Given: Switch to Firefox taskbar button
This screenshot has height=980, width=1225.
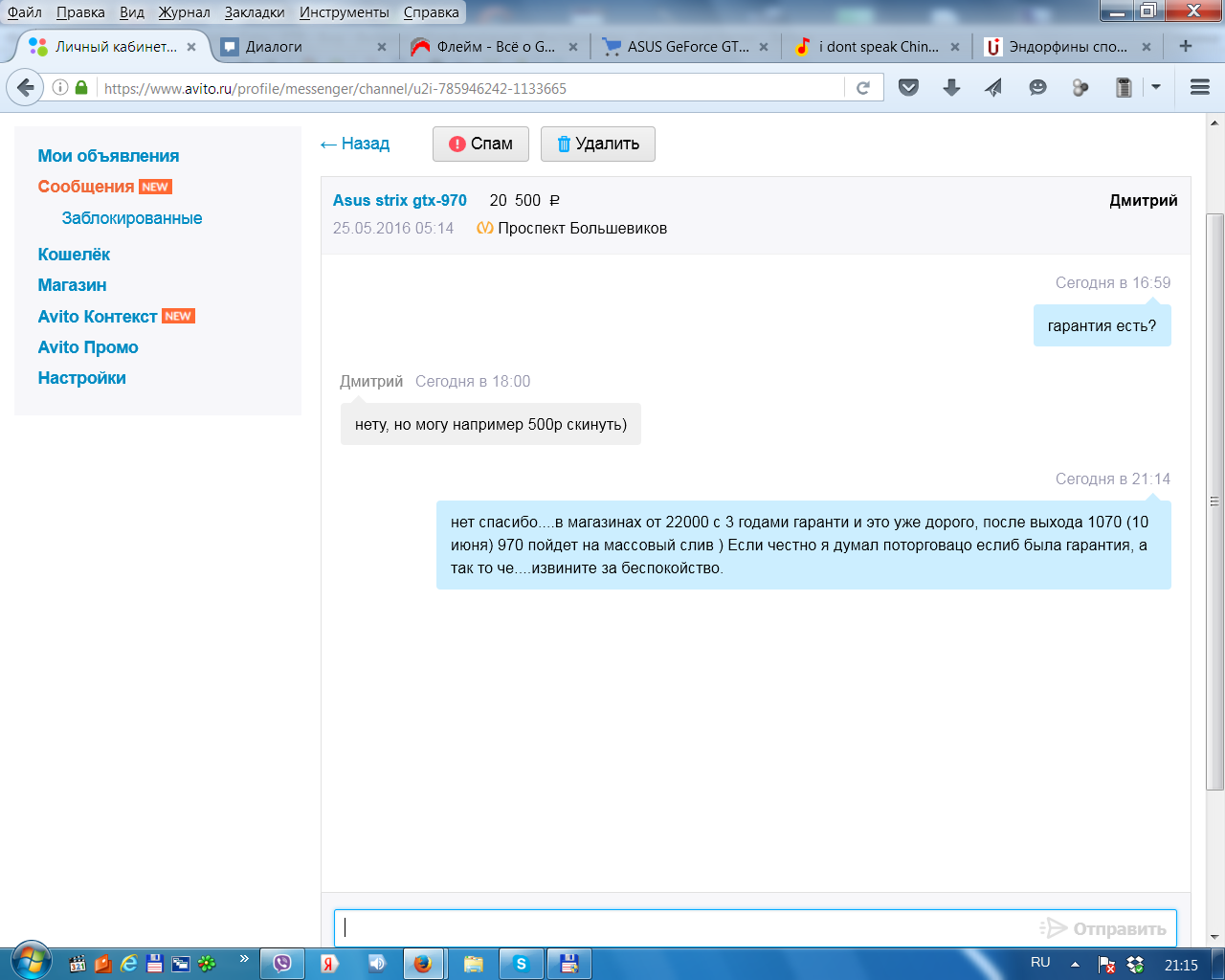Looking at the screenshot, I should 423,964.
